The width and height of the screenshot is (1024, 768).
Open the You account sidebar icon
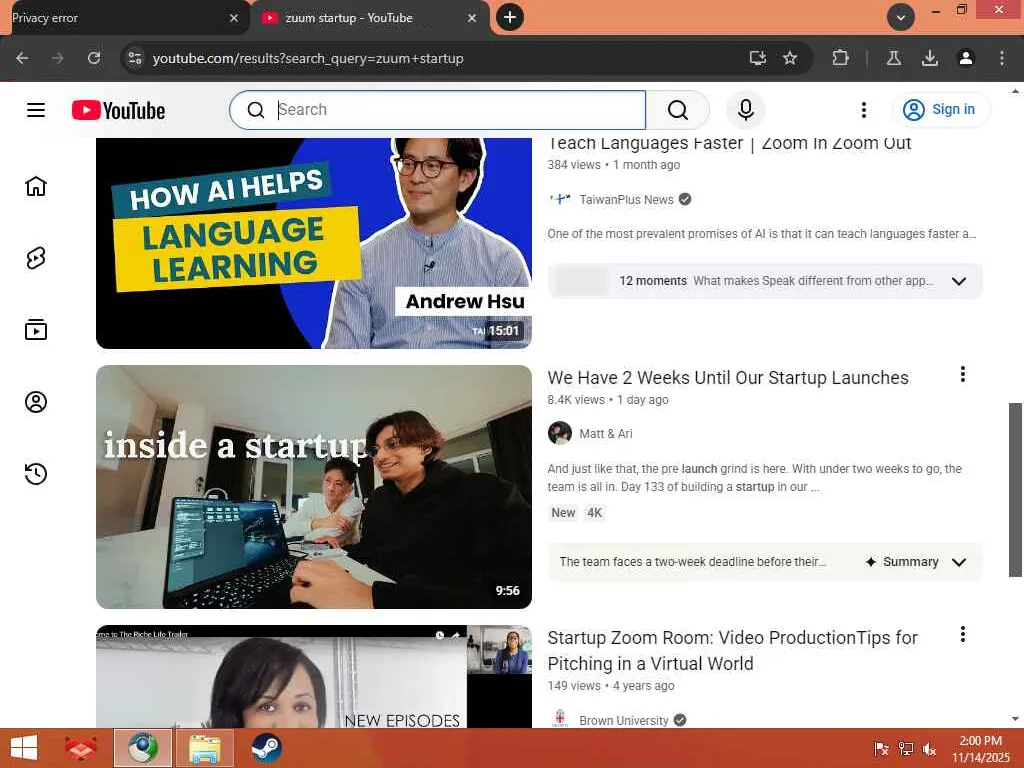tap(36, 402)
